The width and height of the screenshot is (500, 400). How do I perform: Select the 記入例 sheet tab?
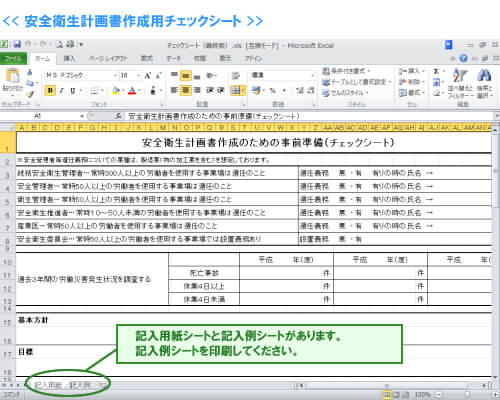[80, 385]
